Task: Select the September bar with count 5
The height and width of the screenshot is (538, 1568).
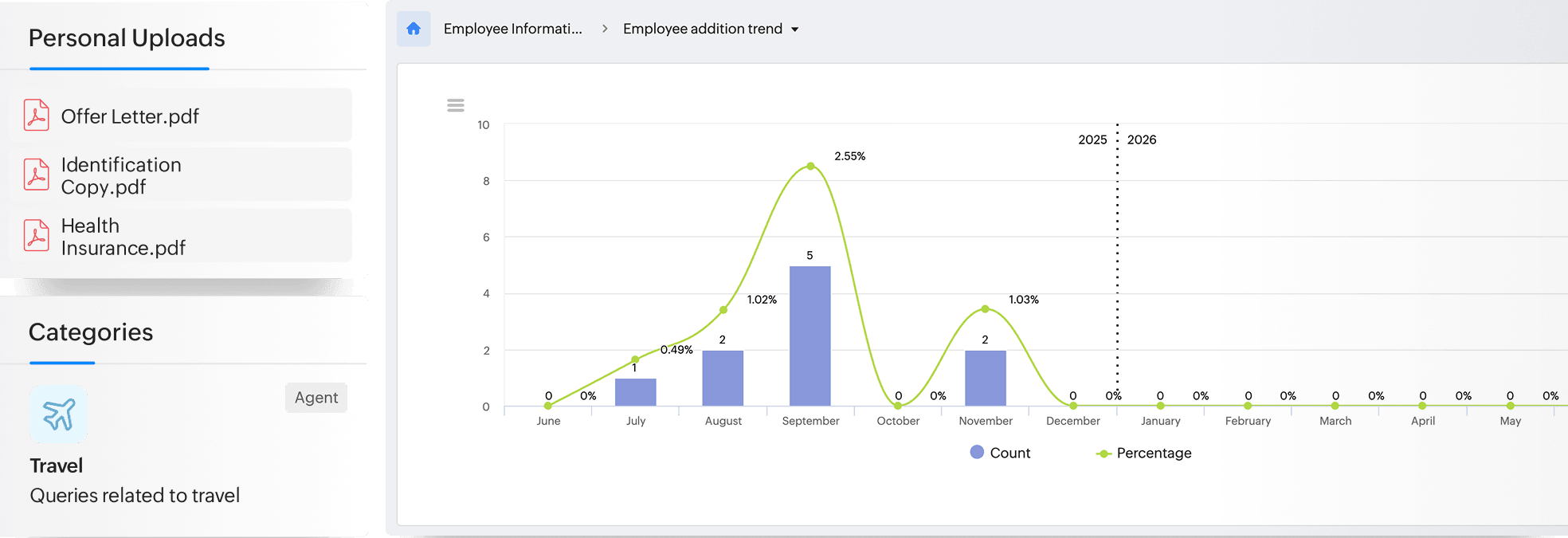Action: click(810, 336)
